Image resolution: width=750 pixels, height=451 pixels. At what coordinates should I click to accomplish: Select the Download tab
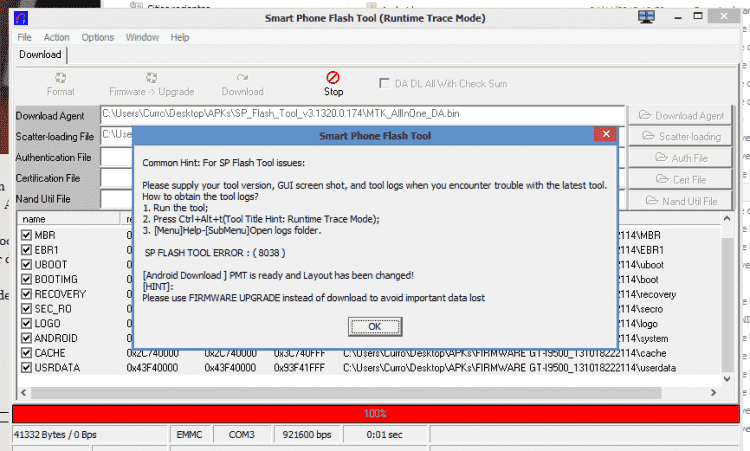(40, 55)
